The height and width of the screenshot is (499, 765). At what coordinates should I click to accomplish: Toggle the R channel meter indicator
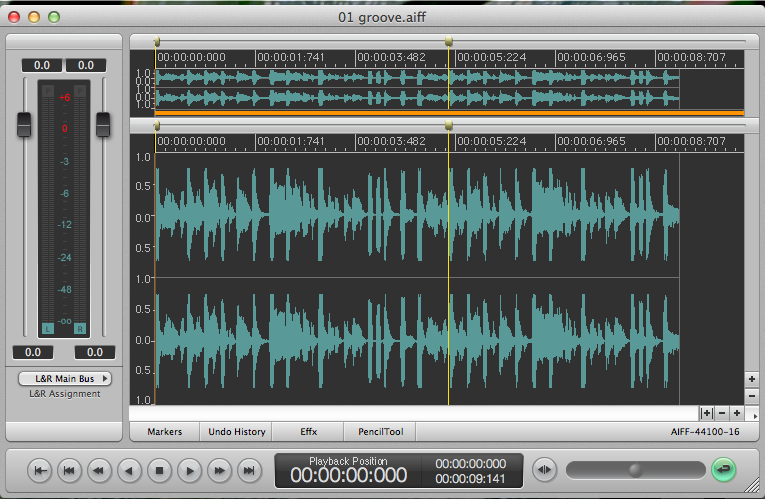click(80, 328)
